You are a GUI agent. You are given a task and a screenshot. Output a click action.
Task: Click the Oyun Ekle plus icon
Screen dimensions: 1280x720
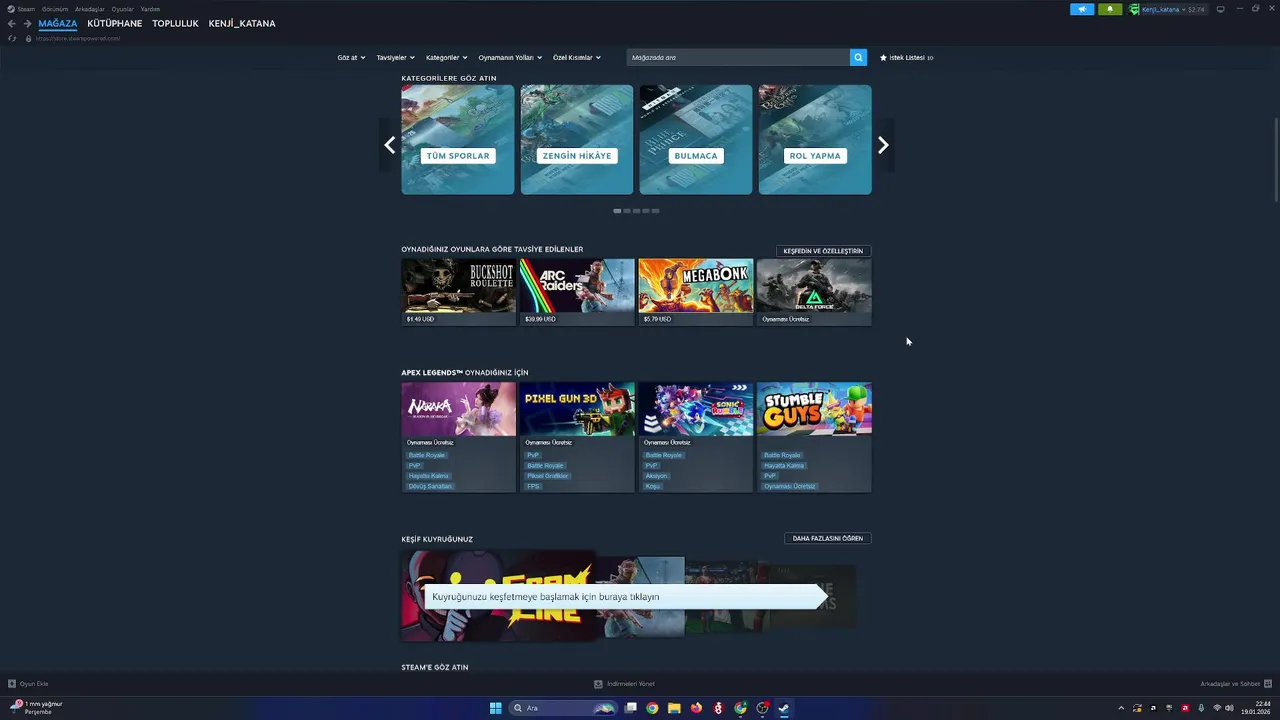coord(12,684)
